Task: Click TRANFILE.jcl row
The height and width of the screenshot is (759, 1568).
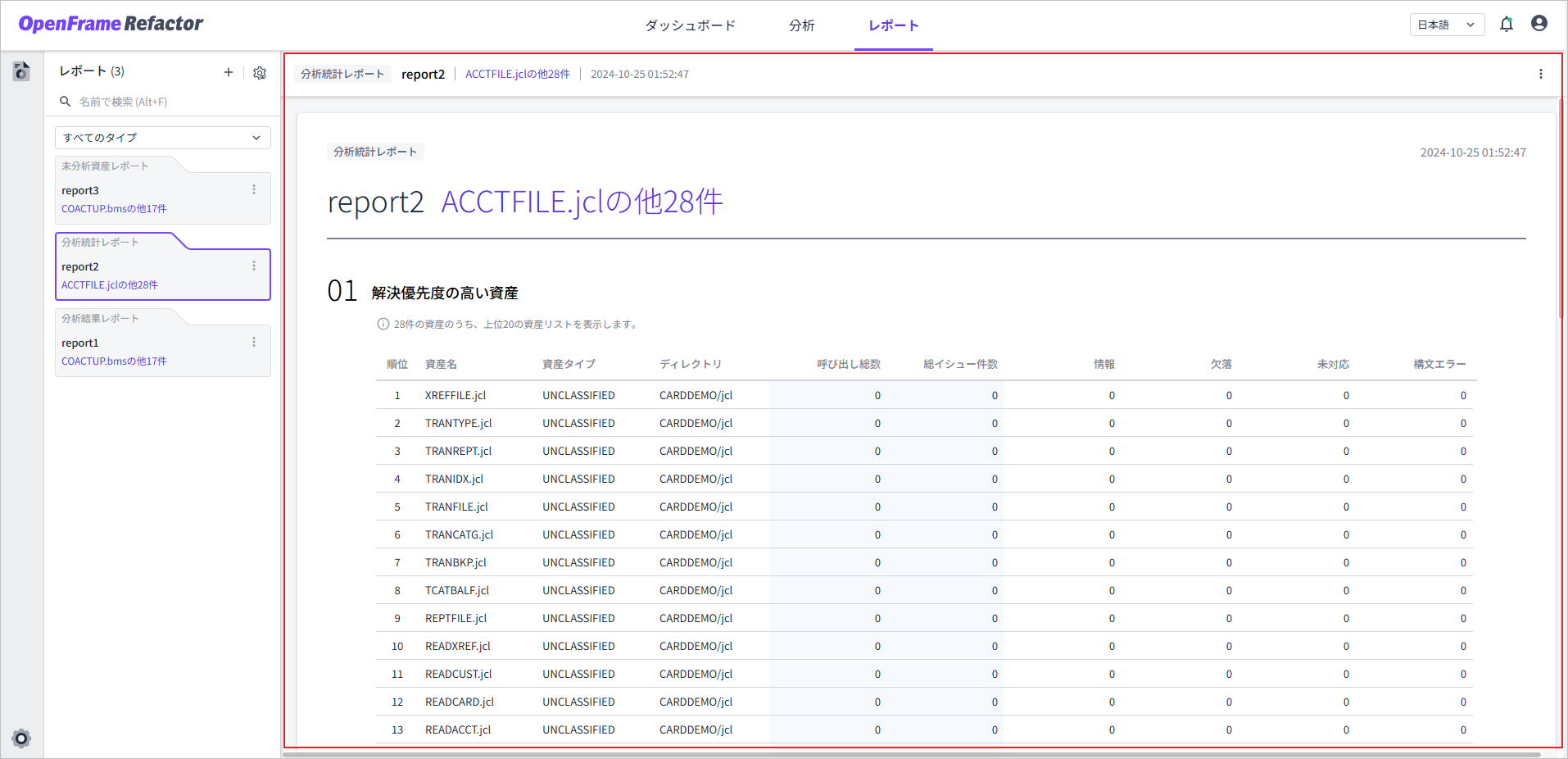Action: pyautogui.click(x=924, y=507)
